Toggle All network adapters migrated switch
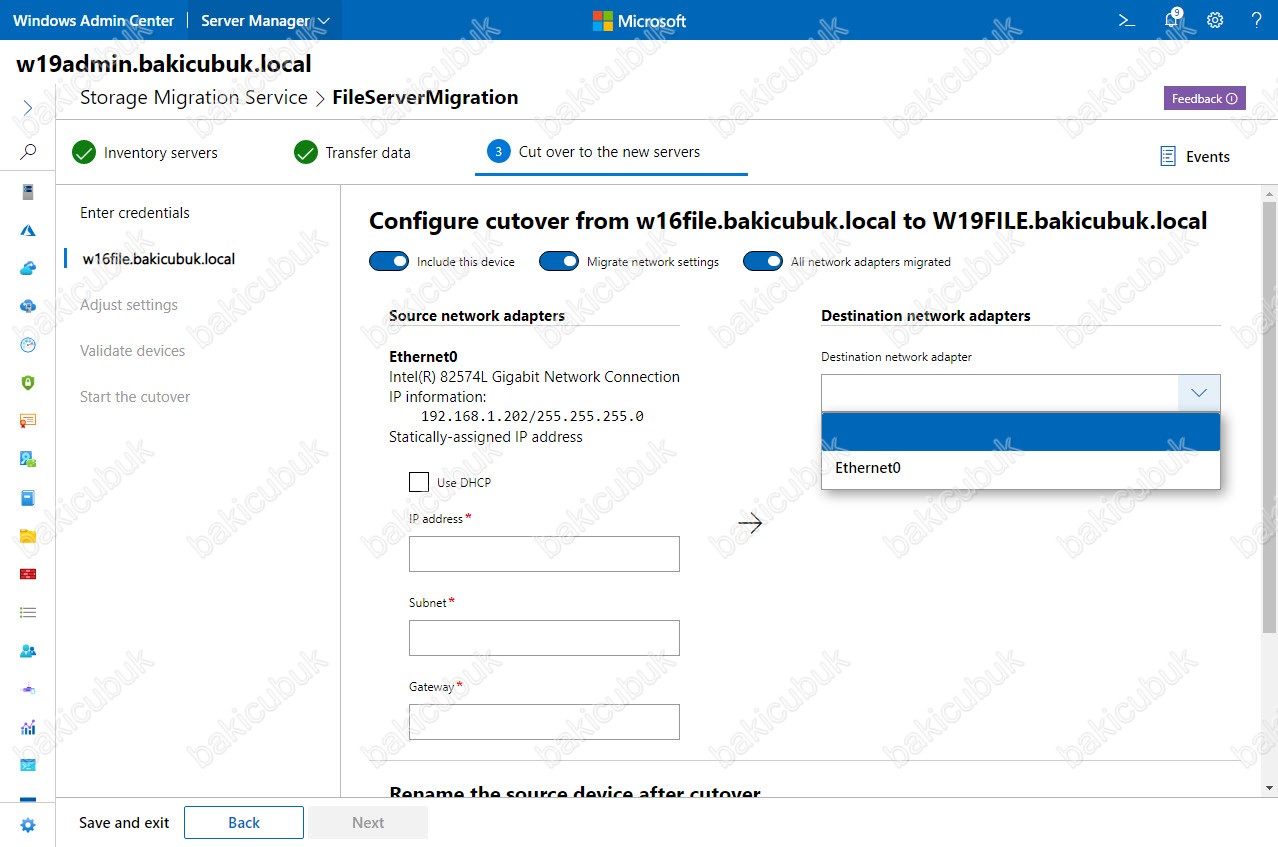 point(763,261)
